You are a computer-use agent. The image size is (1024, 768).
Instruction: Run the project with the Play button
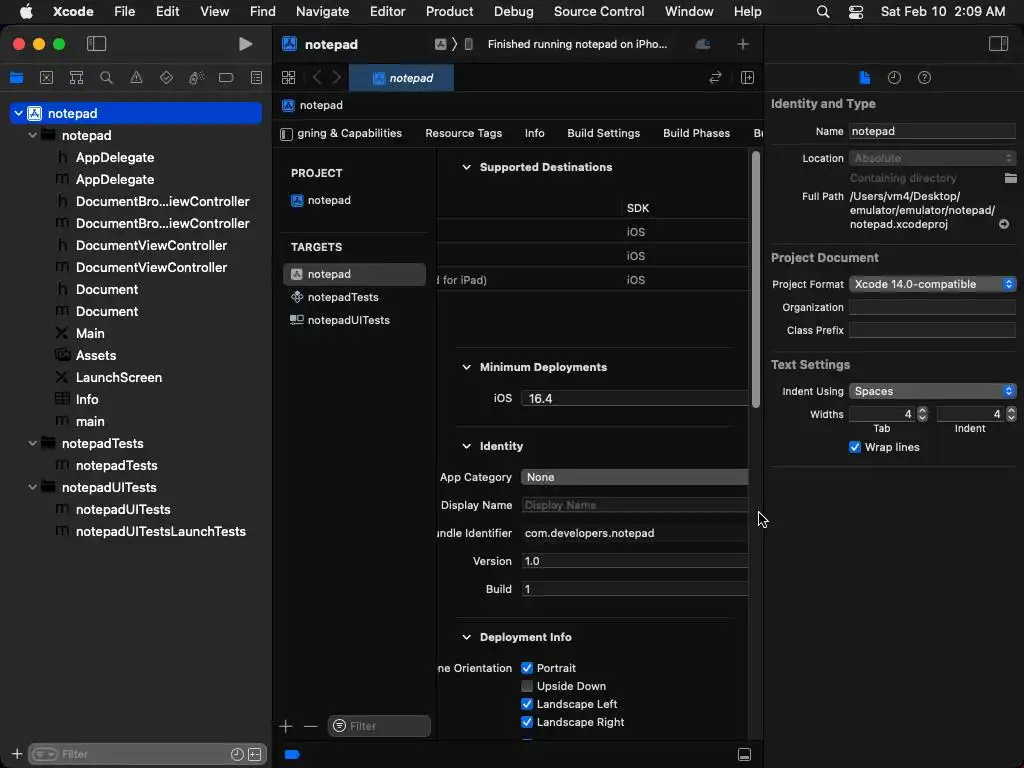246,44
